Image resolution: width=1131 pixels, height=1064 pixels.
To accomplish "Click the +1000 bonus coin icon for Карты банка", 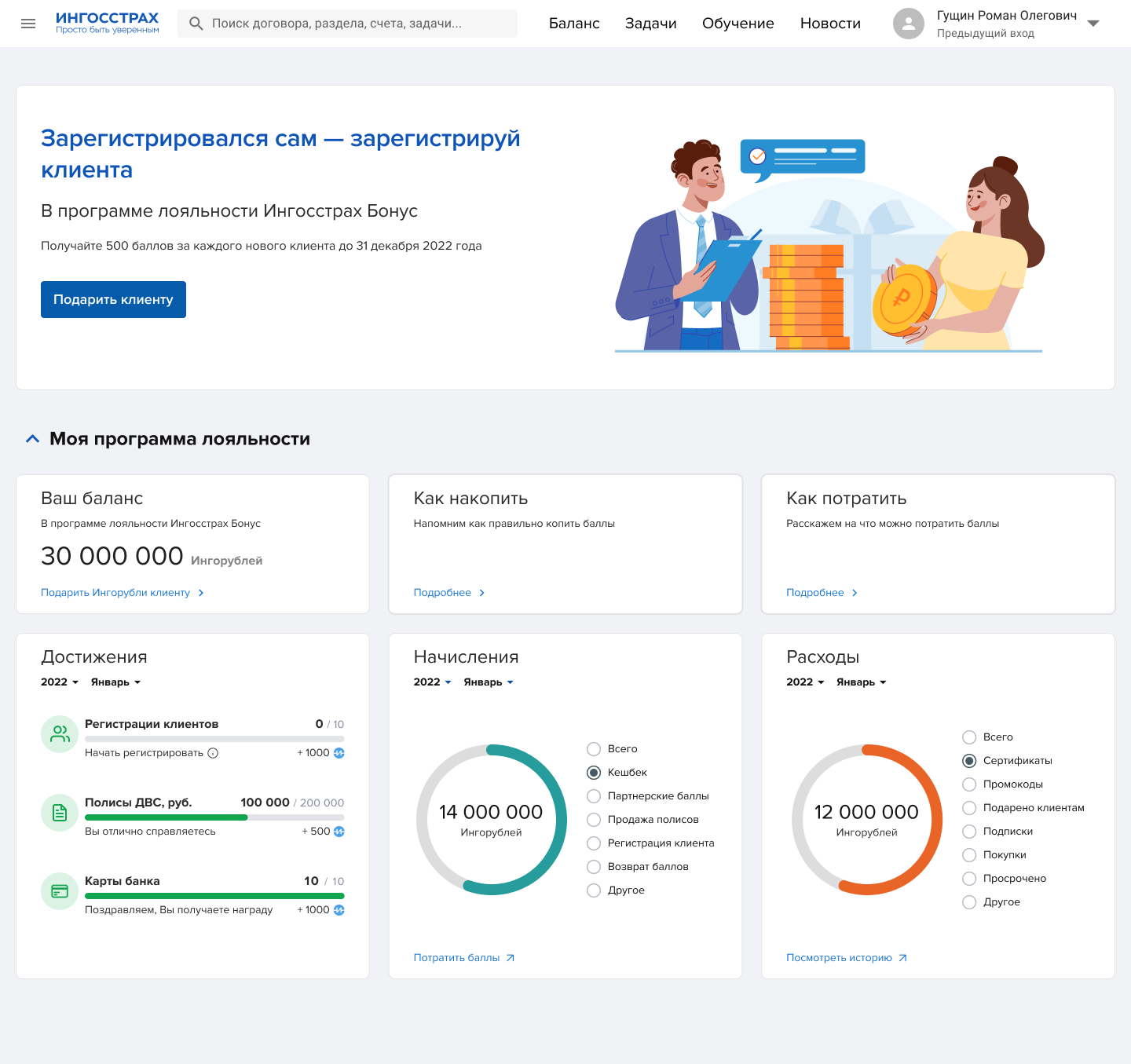I will 339,910.
